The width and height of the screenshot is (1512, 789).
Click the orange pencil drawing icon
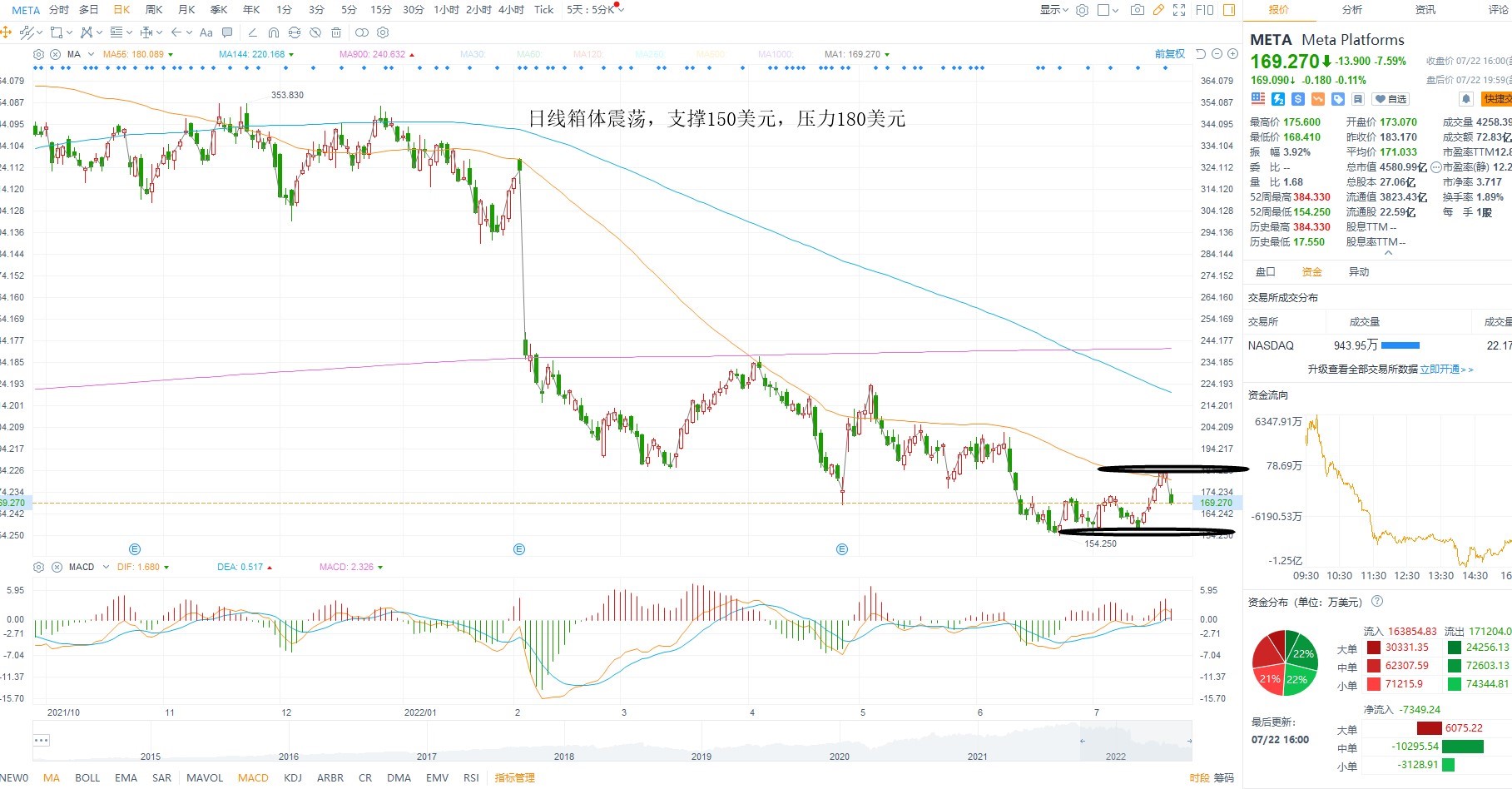point(1158,10)
